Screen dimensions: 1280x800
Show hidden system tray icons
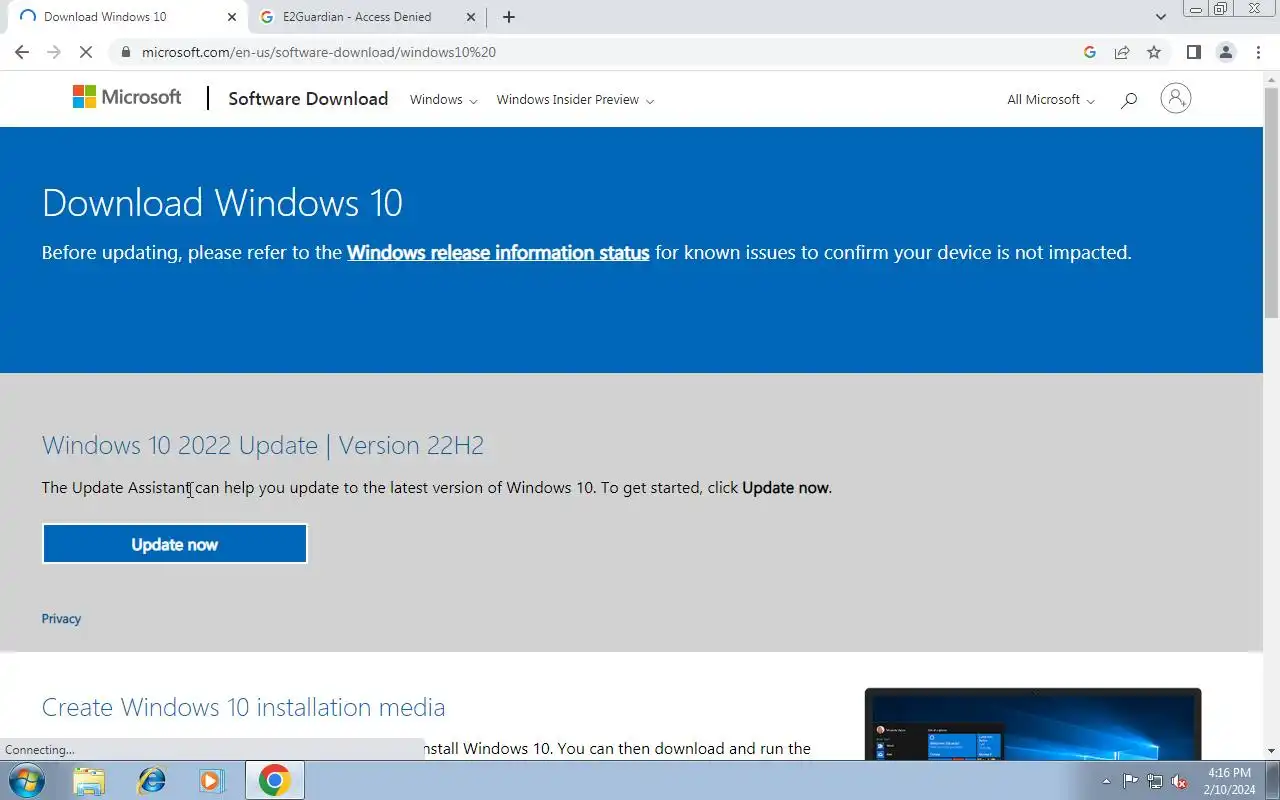click(1106, 781)
